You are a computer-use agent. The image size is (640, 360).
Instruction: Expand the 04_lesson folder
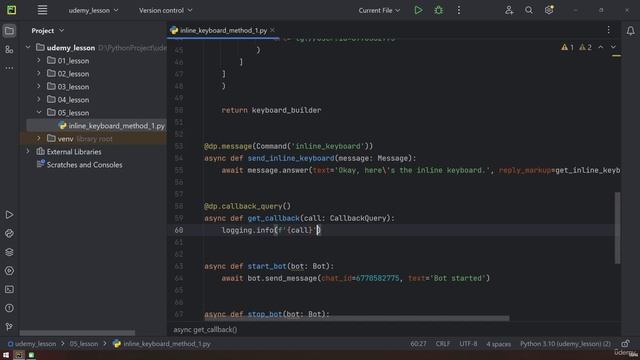(39, 100)
